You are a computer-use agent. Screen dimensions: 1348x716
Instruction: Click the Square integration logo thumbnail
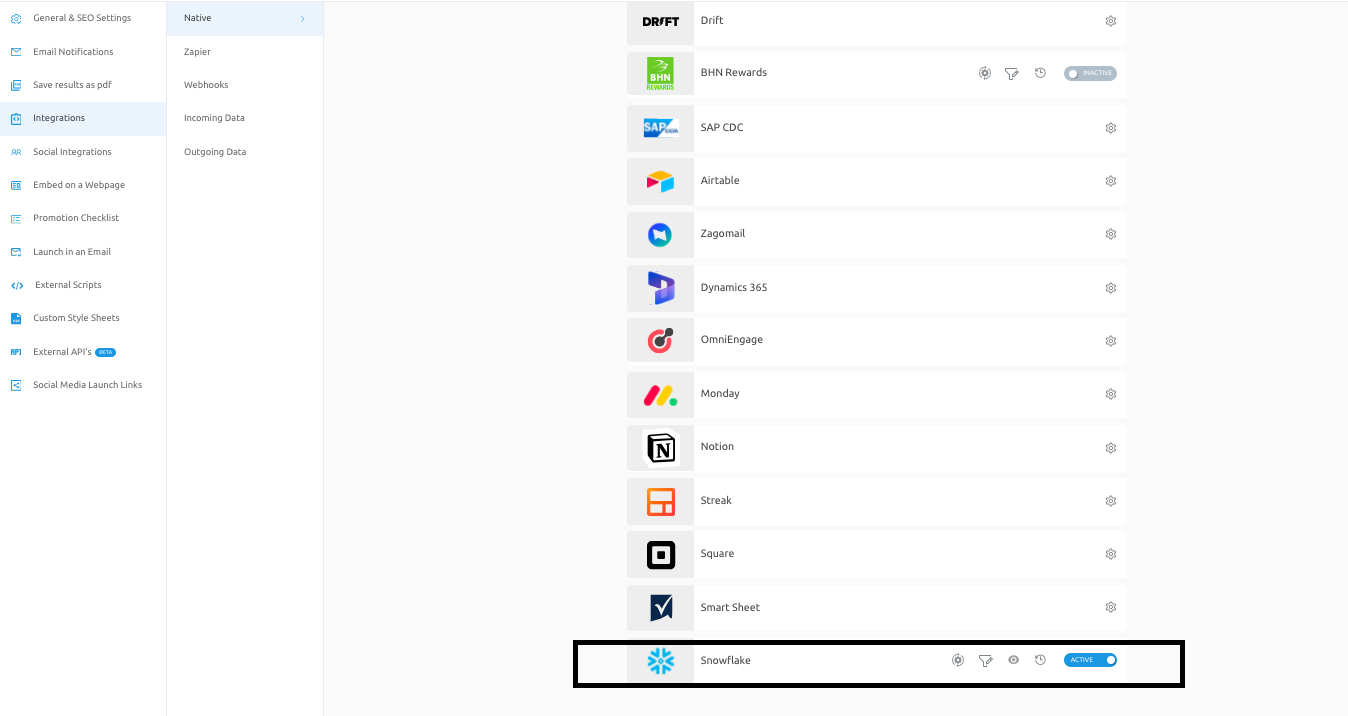pos(660,554)
